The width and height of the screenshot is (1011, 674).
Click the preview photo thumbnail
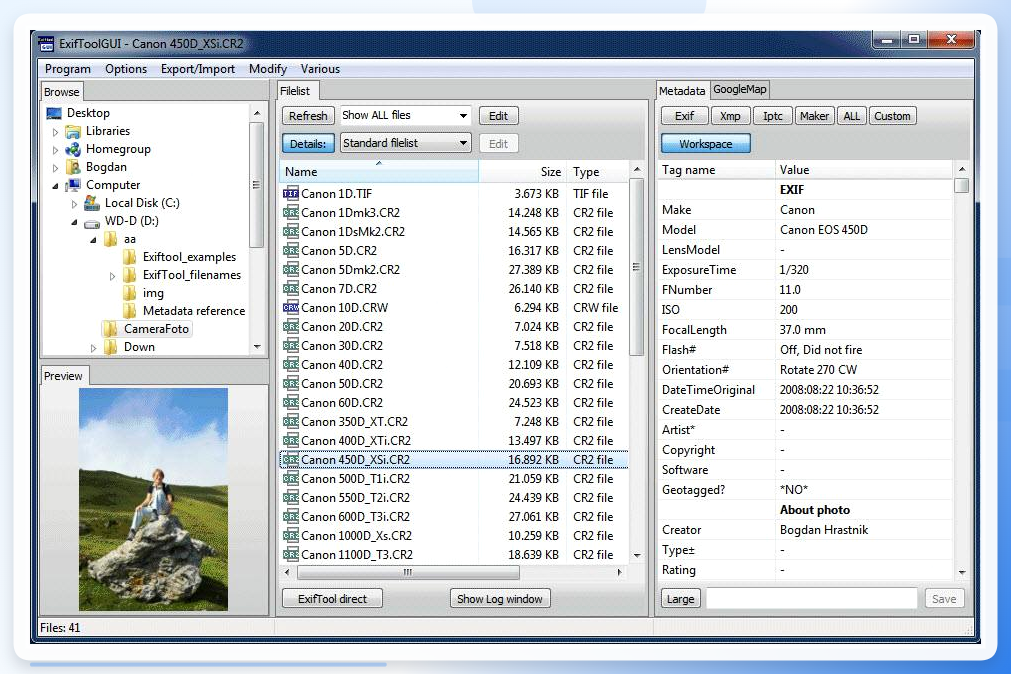tap(153, 500)
